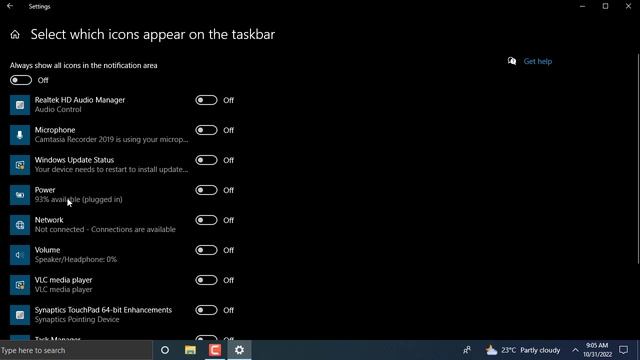640x360 pixels.
Task: Click 'Windows Update Status' label
Action: click(74, 160)
